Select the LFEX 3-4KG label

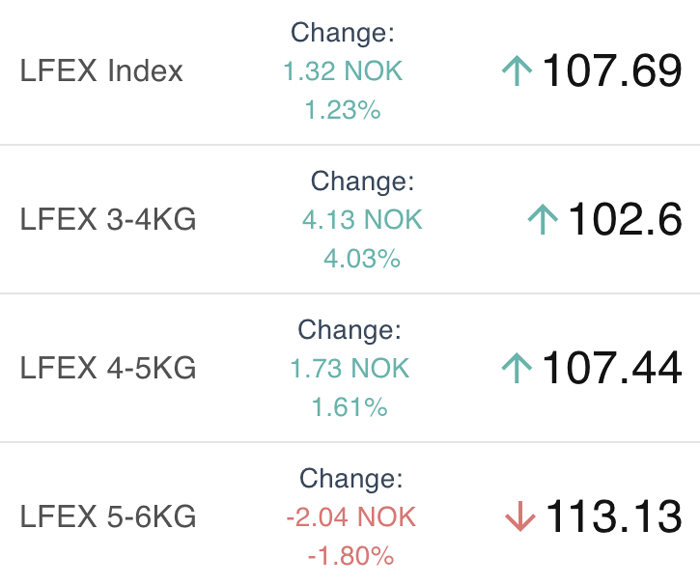point(108,219)
